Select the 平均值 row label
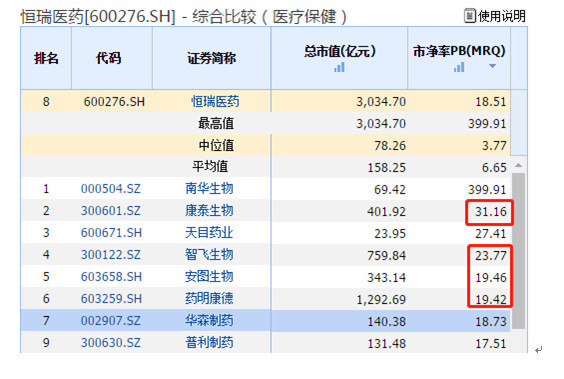The height and width of the screenshot is (379, 564). click(210, 167)
